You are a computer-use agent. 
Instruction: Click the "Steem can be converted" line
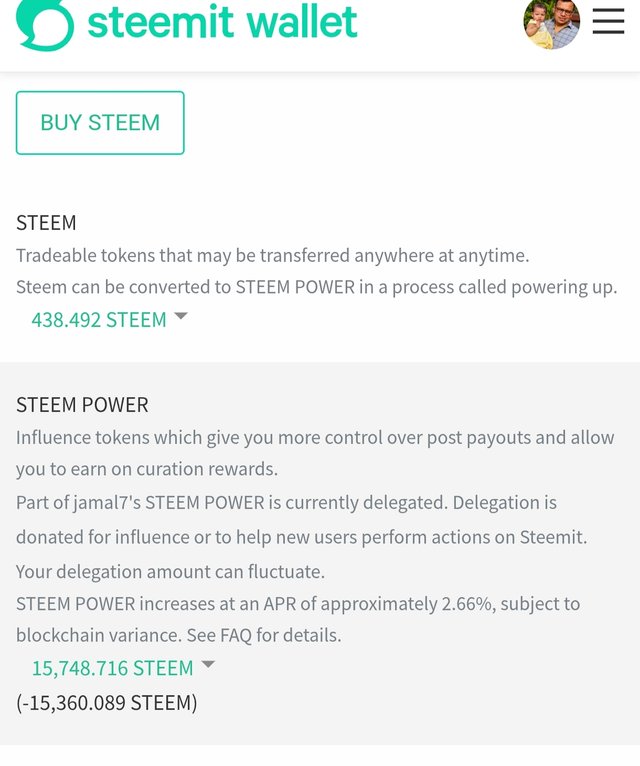point(316,287)
